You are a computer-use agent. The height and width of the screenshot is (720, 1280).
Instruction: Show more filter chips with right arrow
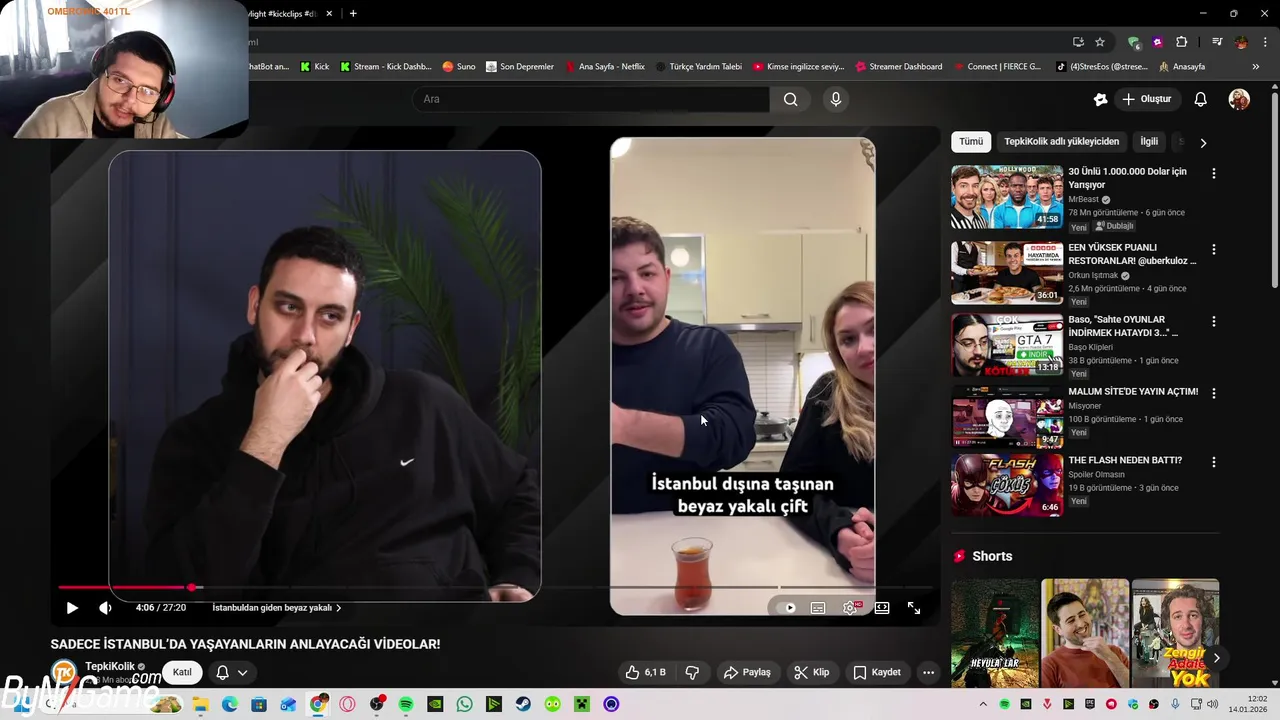tap(1203, 142)
